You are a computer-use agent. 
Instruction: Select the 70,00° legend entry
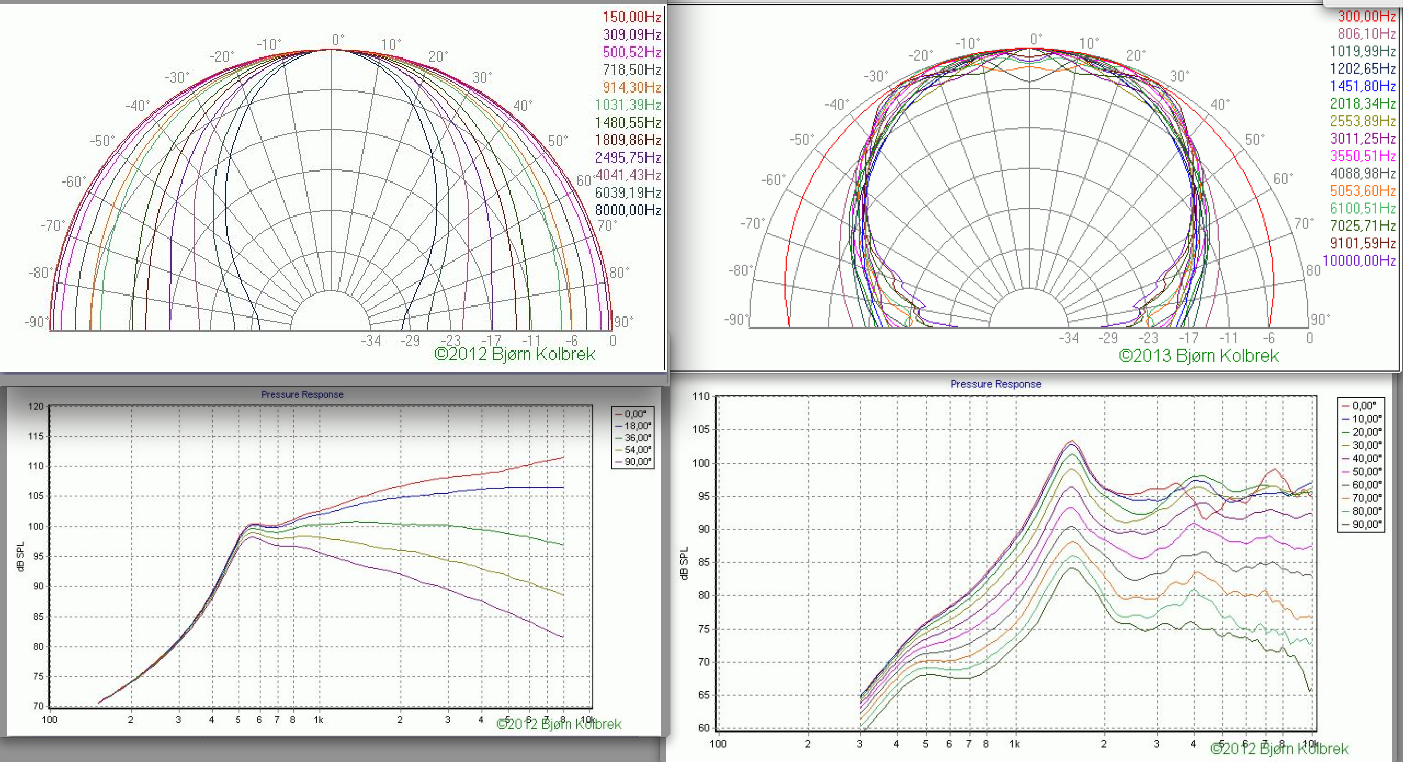(x=1362, y=497)
